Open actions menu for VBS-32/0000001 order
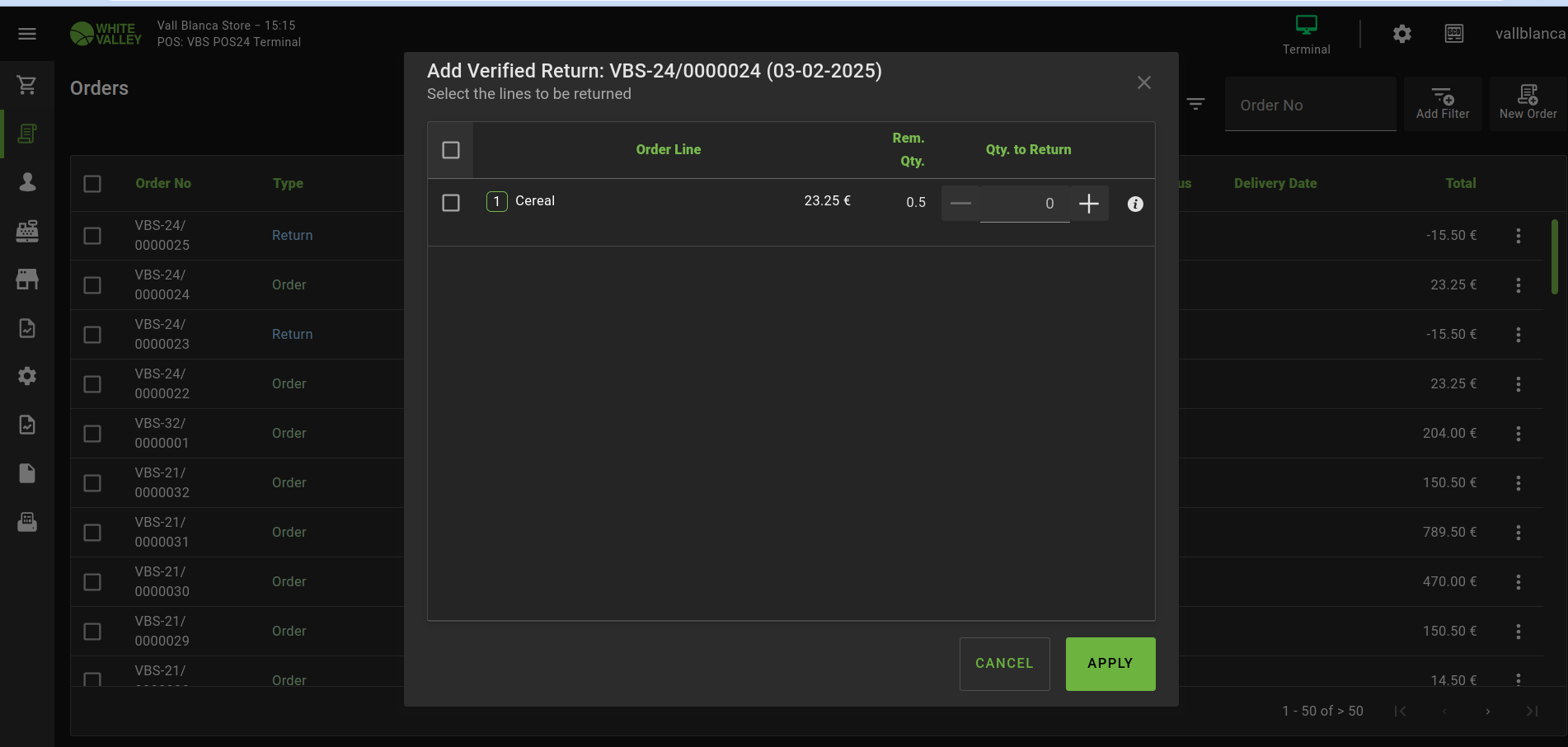 tap(1518, 434)
